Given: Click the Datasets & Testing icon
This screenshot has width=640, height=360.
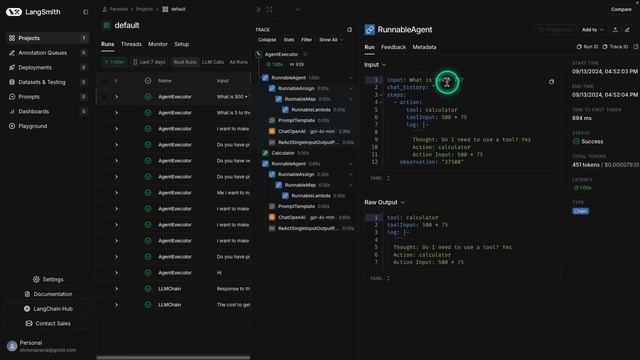Looking at the screenshot, I should (12, 82).
